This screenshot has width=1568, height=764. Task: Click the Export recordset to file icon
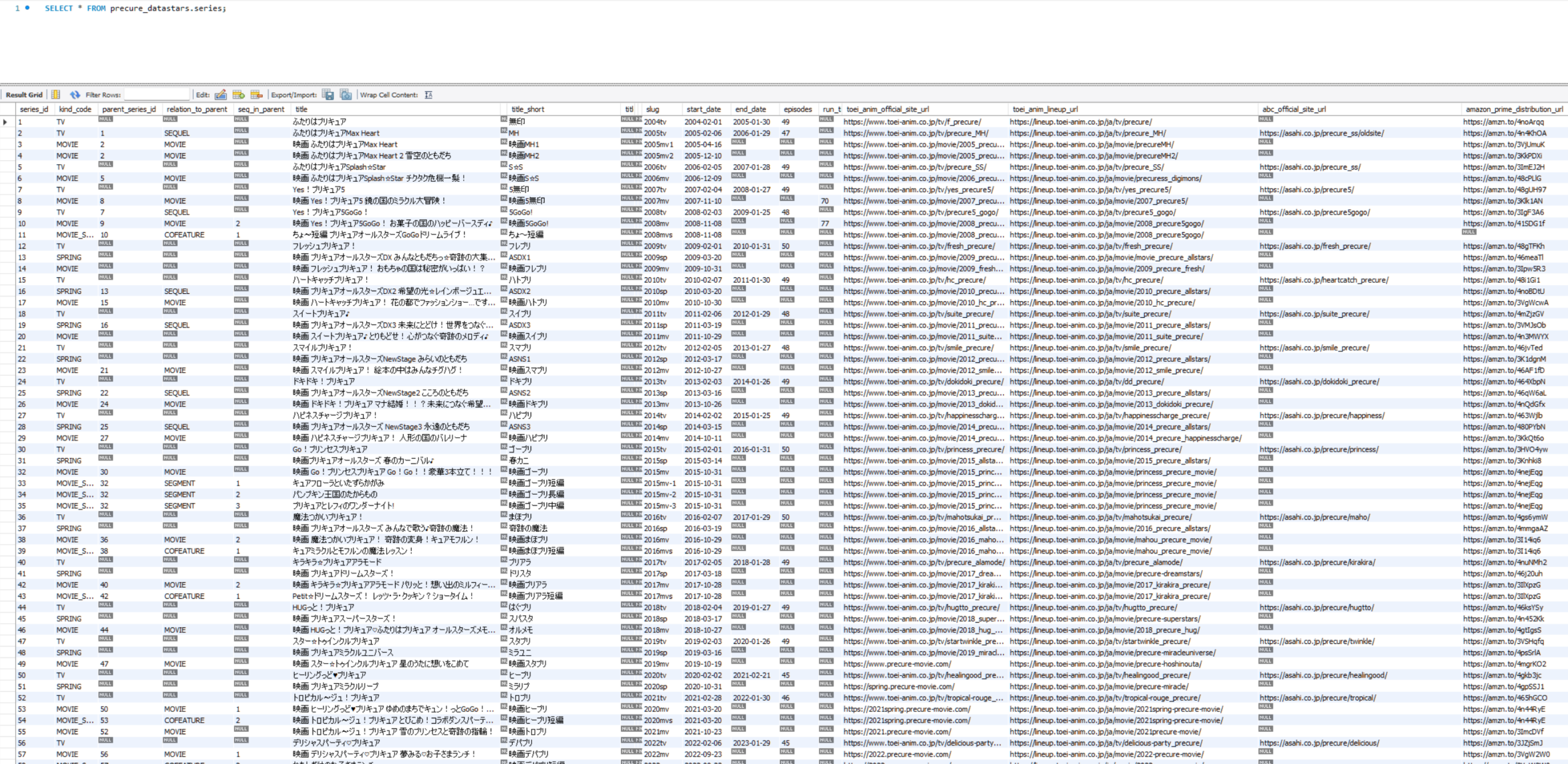click(x=328, y=95)
